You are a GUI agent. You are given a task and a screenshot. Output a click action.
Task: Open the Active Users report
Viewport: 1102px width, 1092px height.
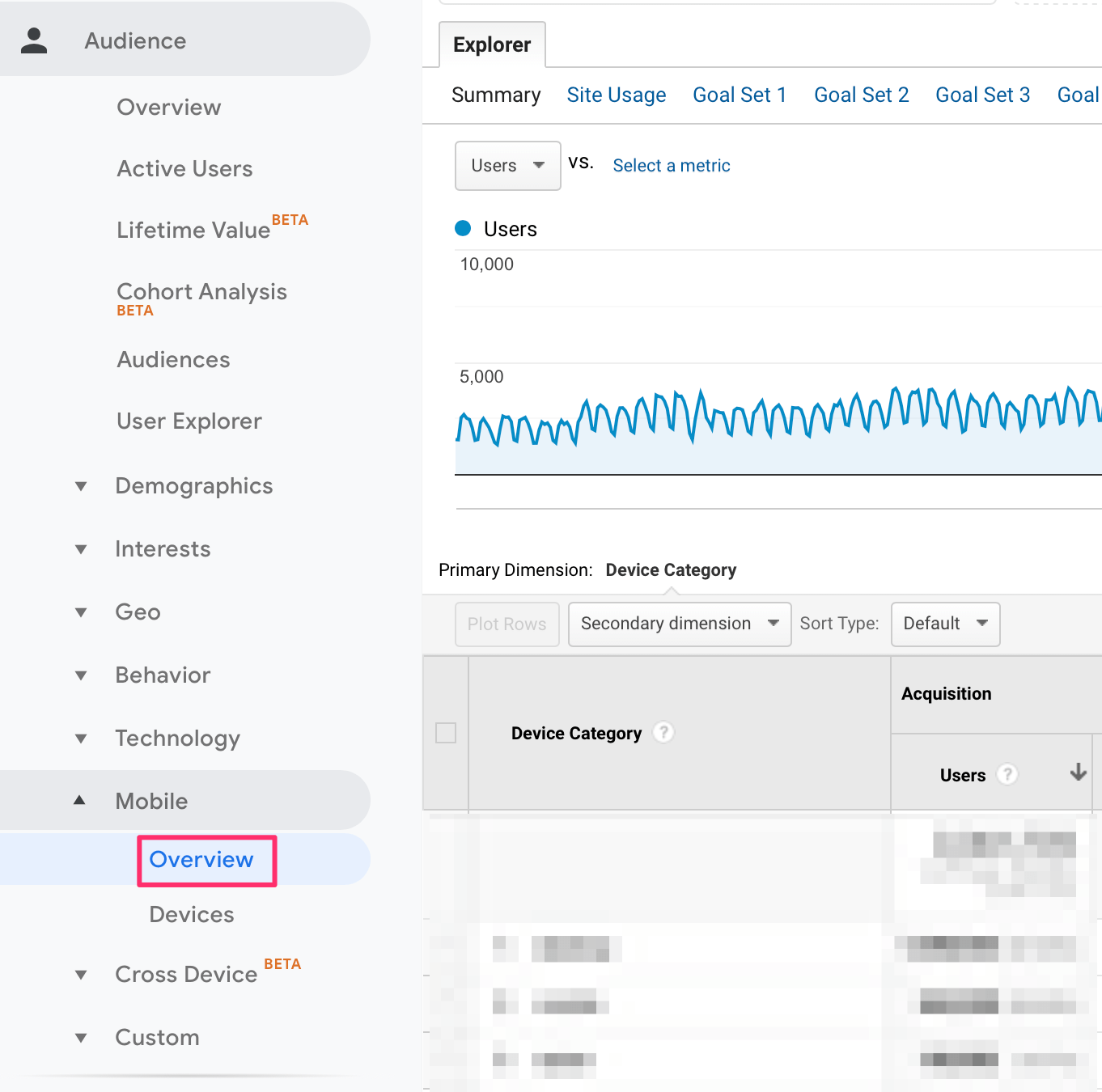185,169
